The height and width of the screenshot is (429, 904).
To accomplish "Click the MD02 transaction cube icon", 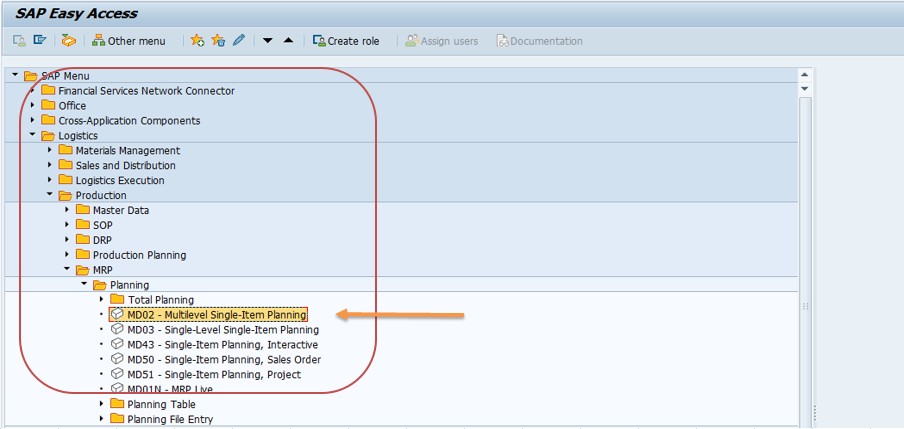I will coord(118,314).
